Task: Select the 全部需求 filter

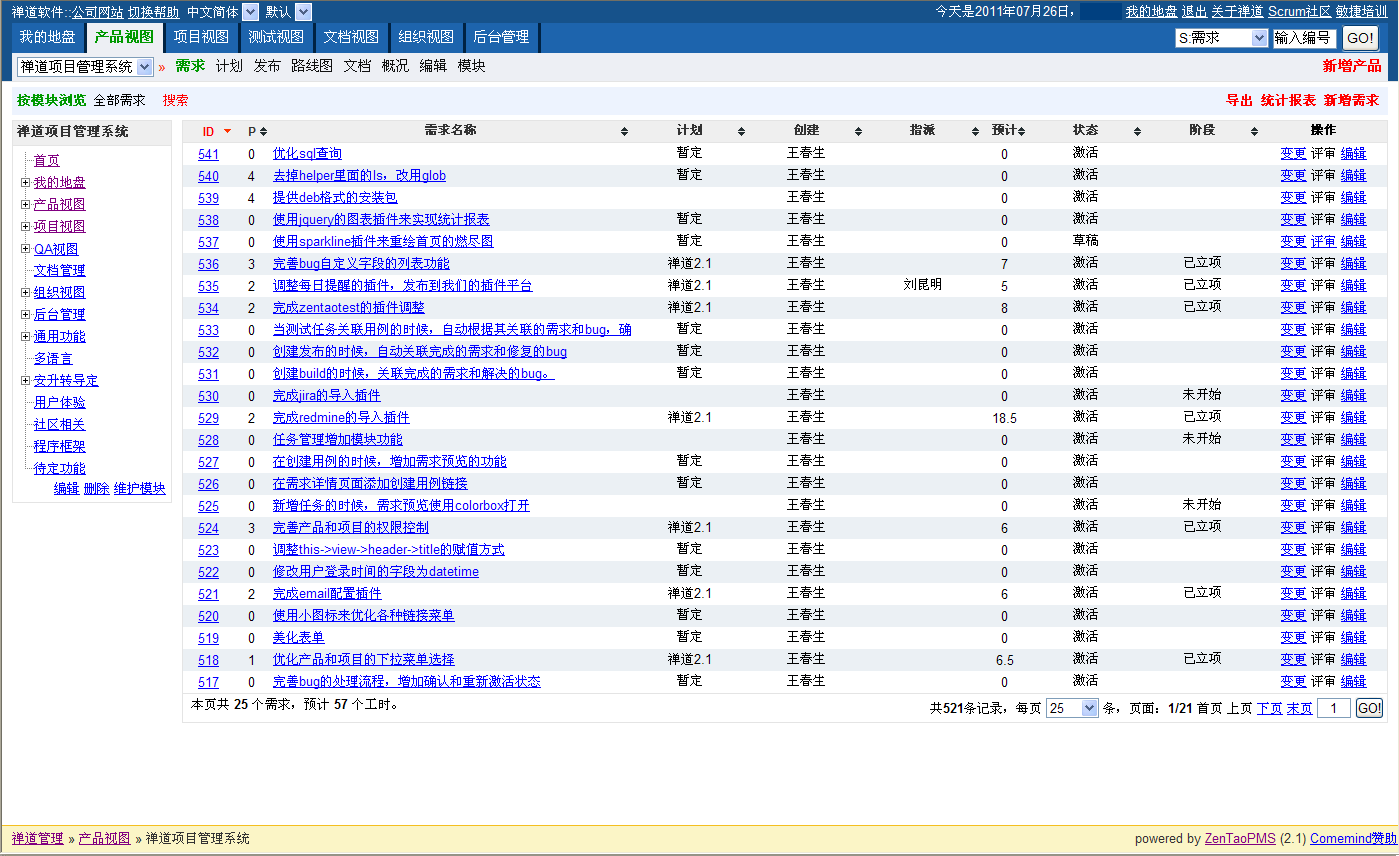Action: 119,100
